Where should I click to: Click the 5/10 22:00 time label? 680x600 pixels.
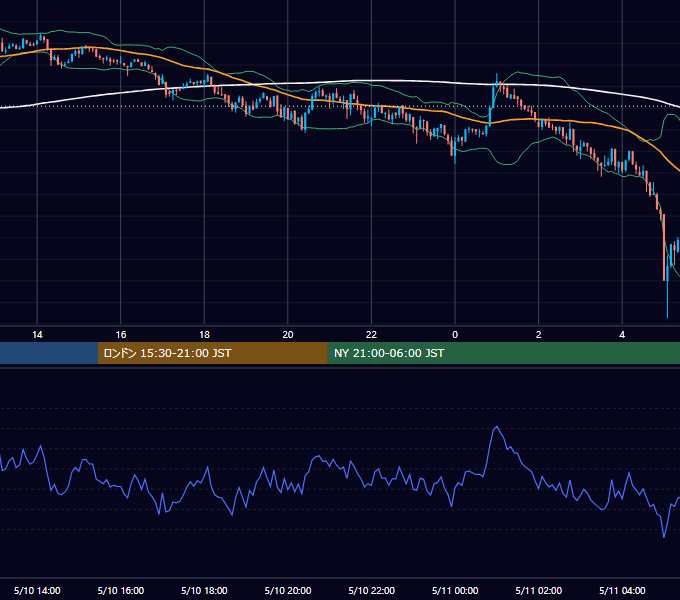372,590
